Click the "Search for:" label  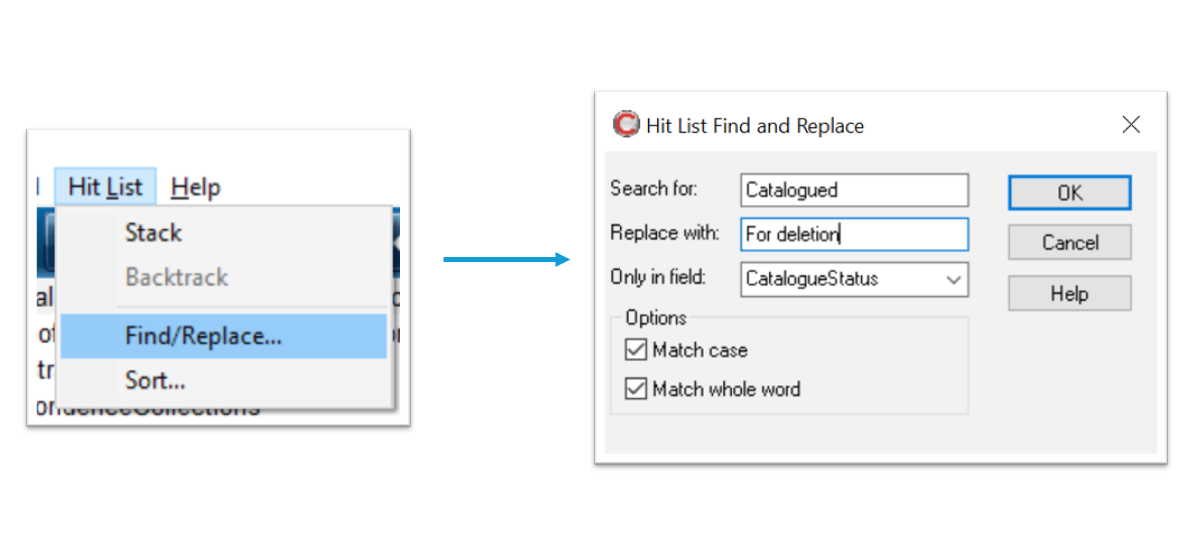[x=654, y=189]
